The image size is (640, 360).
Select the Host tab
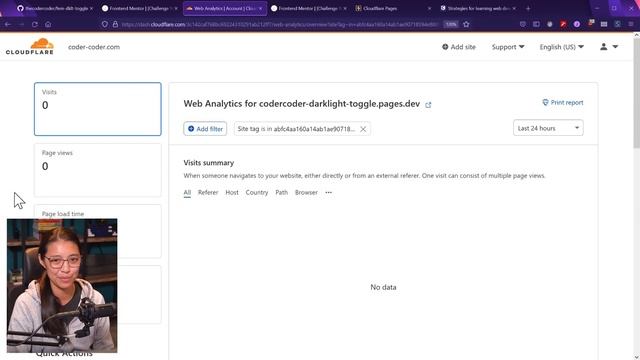click(232, 192)
